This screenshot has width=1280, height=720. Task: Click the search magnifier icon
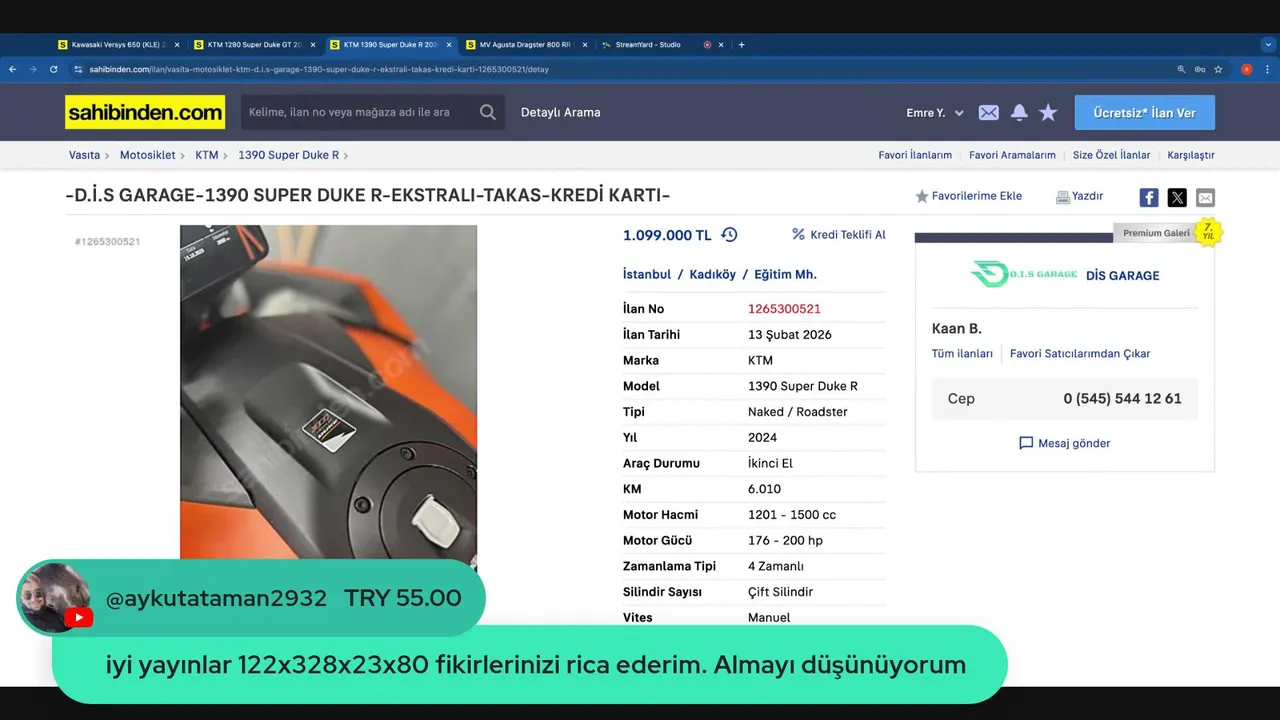click(x=487, y=112)
